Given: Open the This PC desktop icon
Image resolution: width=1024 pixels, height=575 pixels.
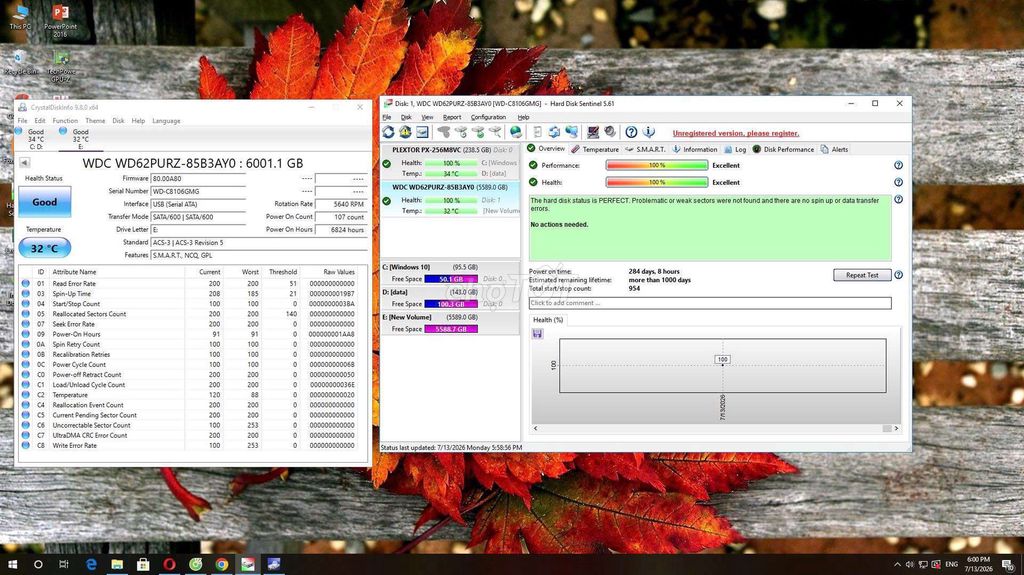Looking at the screenshot, I should pyautogui.click(x=20, y=17).
